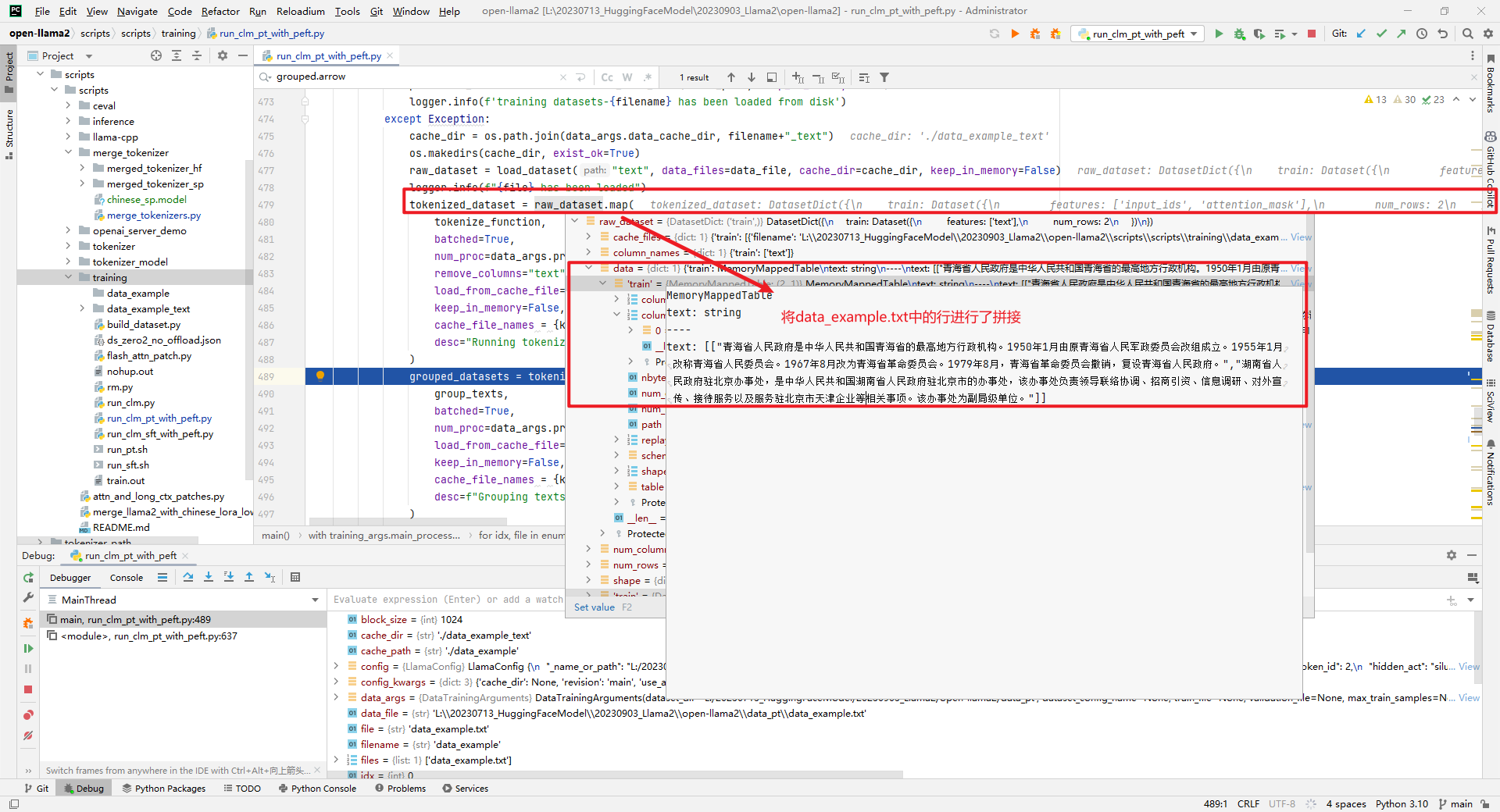Click the Git update project arrow
Viewport: 1500px width, 812px height.
pos(1361,34)
